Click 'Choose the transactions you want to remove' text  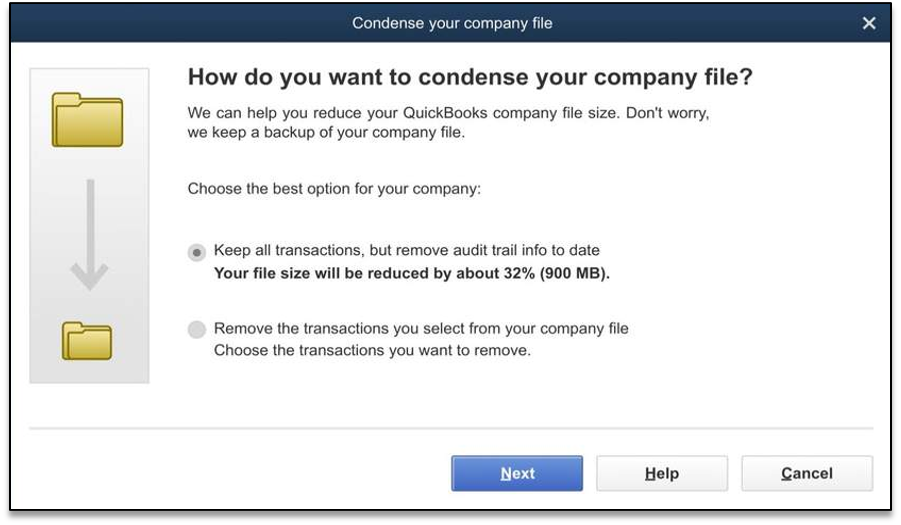(372, 350)
